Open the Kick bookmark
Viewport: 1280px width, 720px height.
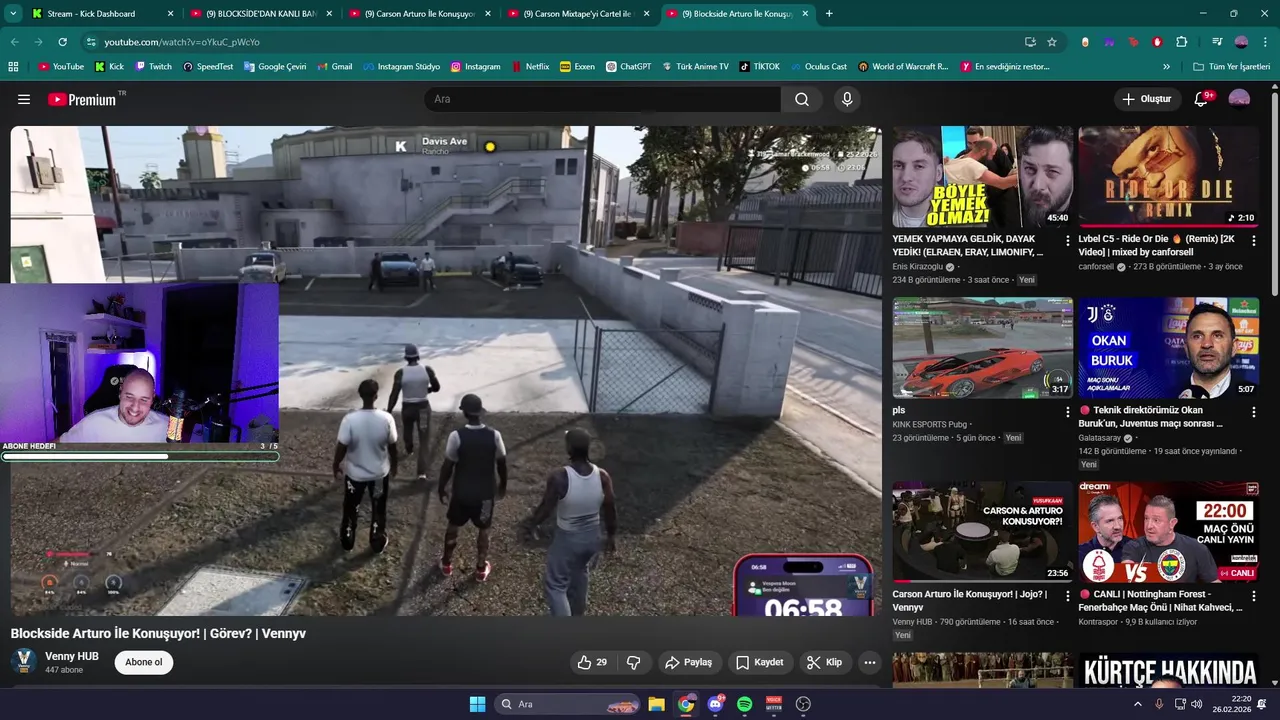(x=109, y=66)
